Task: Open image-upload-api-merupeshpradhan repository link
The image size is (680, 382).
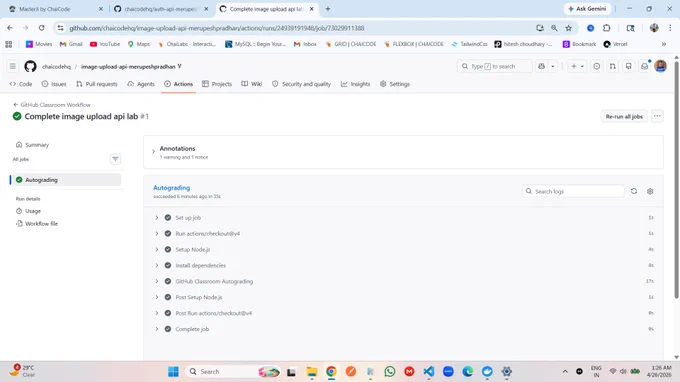Action: [x=128, y=66]
